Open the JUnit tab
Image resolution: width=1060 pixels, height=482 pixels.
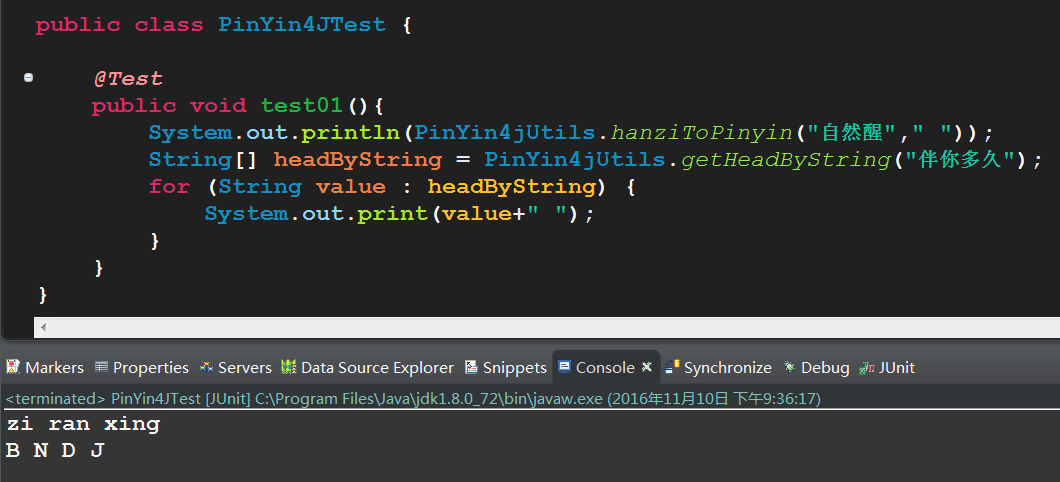886,368
